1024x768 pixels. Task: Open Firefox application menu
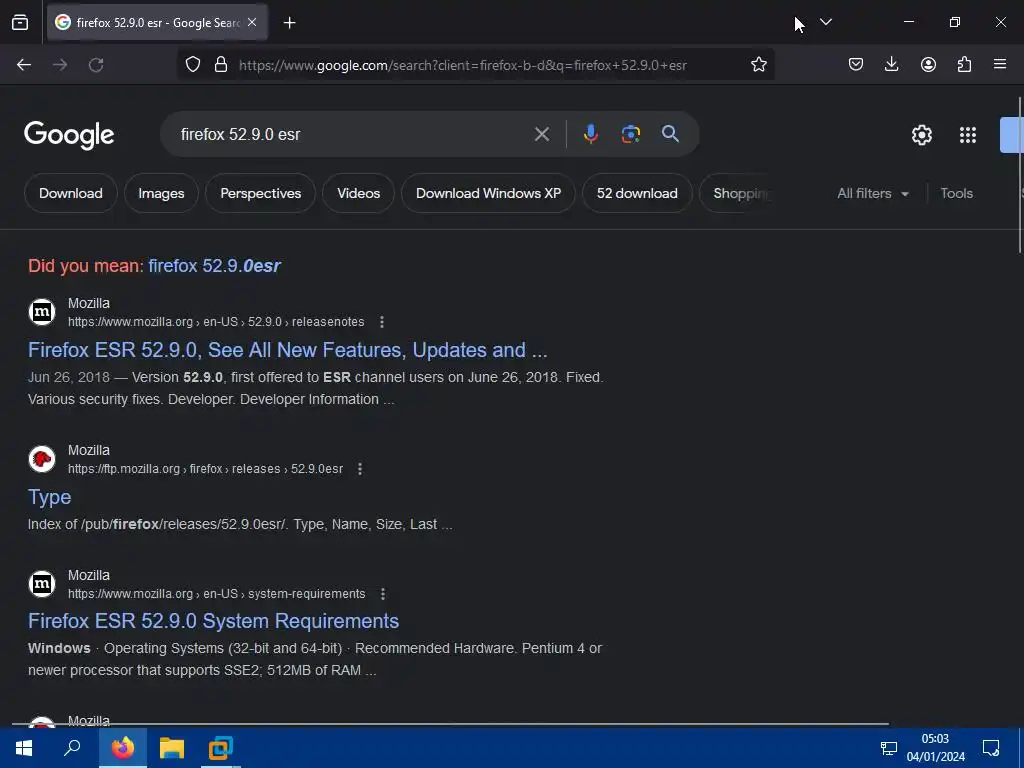(1000, 64)
